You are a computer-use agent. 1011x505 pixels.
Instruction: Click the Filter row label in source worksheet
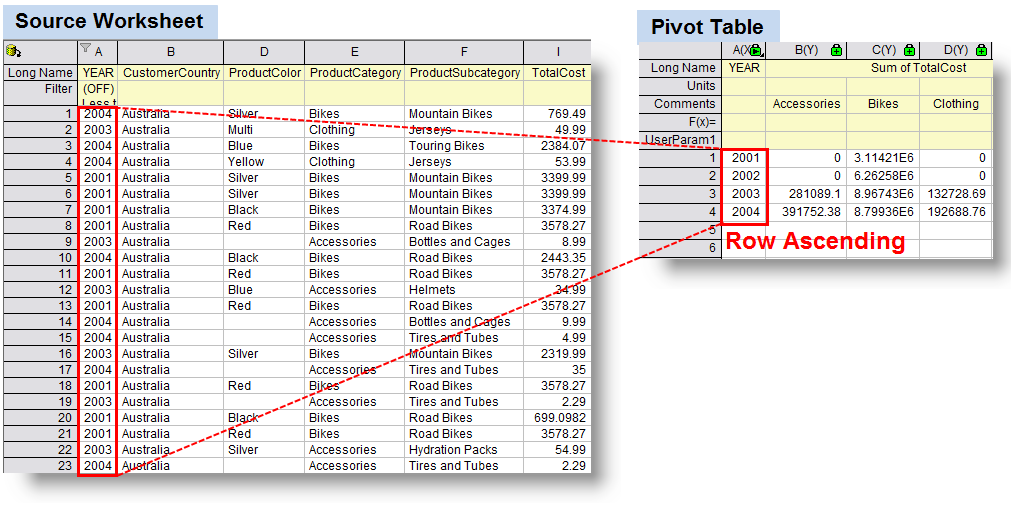point(40,89)
